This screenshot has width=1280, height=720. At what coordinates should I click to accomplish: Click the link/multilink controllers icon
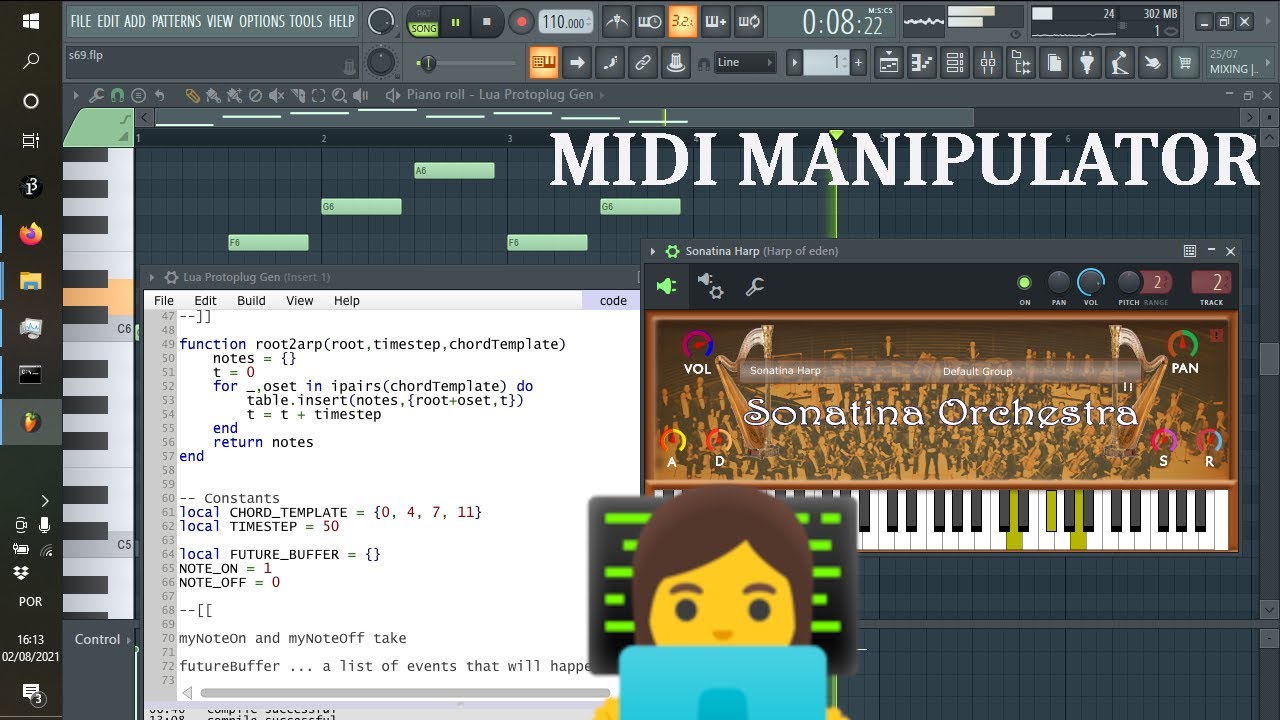click(x=642, y=63)
